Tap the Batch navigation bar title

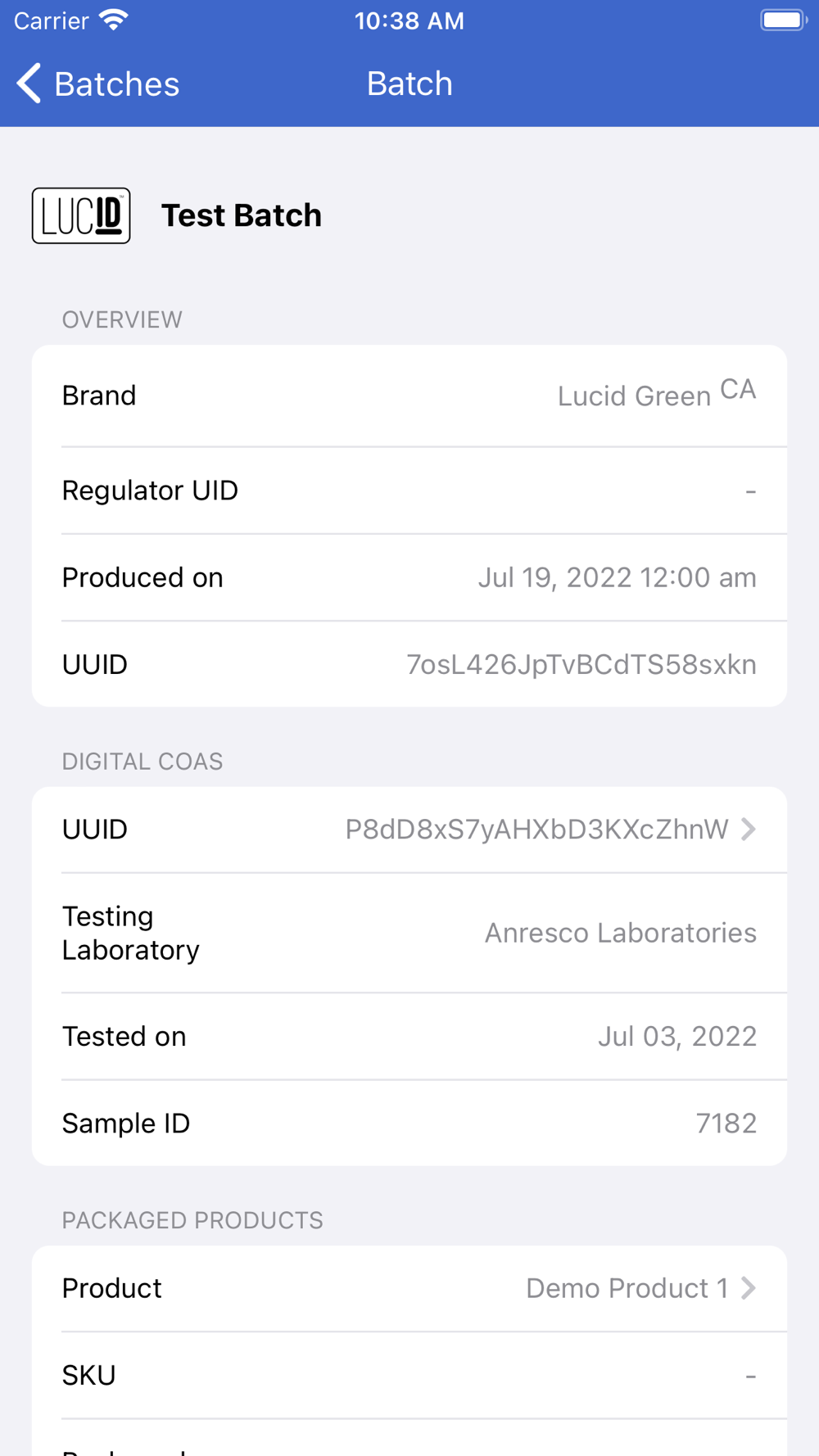(409, 84)
